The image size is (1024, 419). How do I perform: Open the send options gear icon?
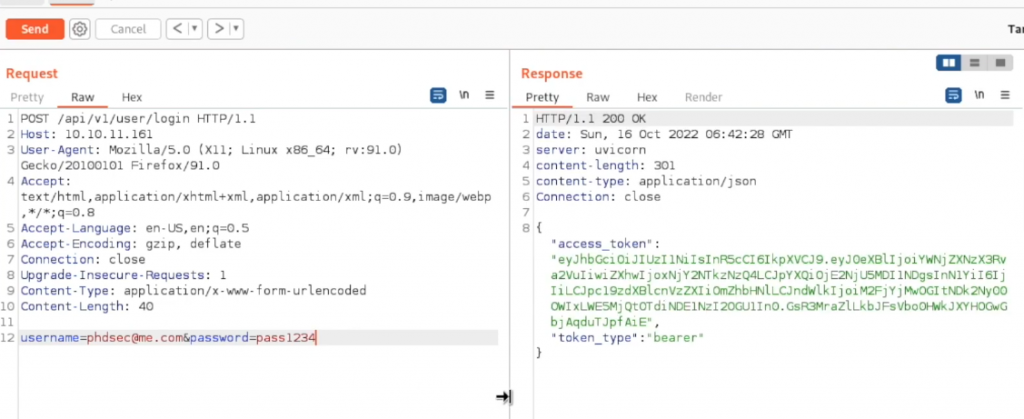pyautogui.click(x=80, y=29)
